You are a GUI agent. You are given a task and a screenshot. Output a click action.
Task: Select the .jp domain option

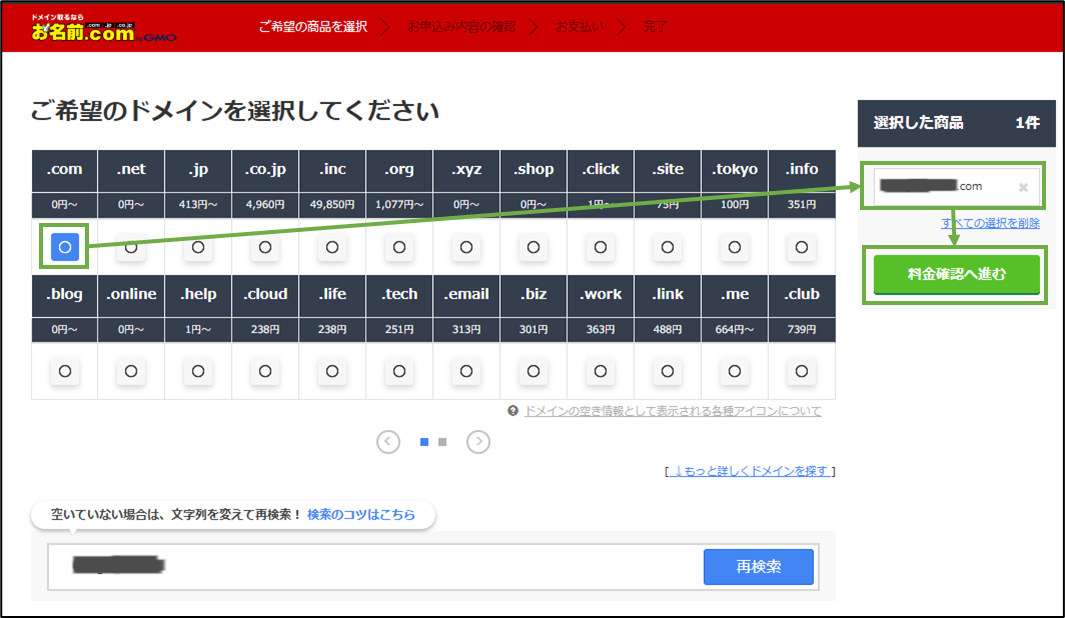(x=198, y=247)
